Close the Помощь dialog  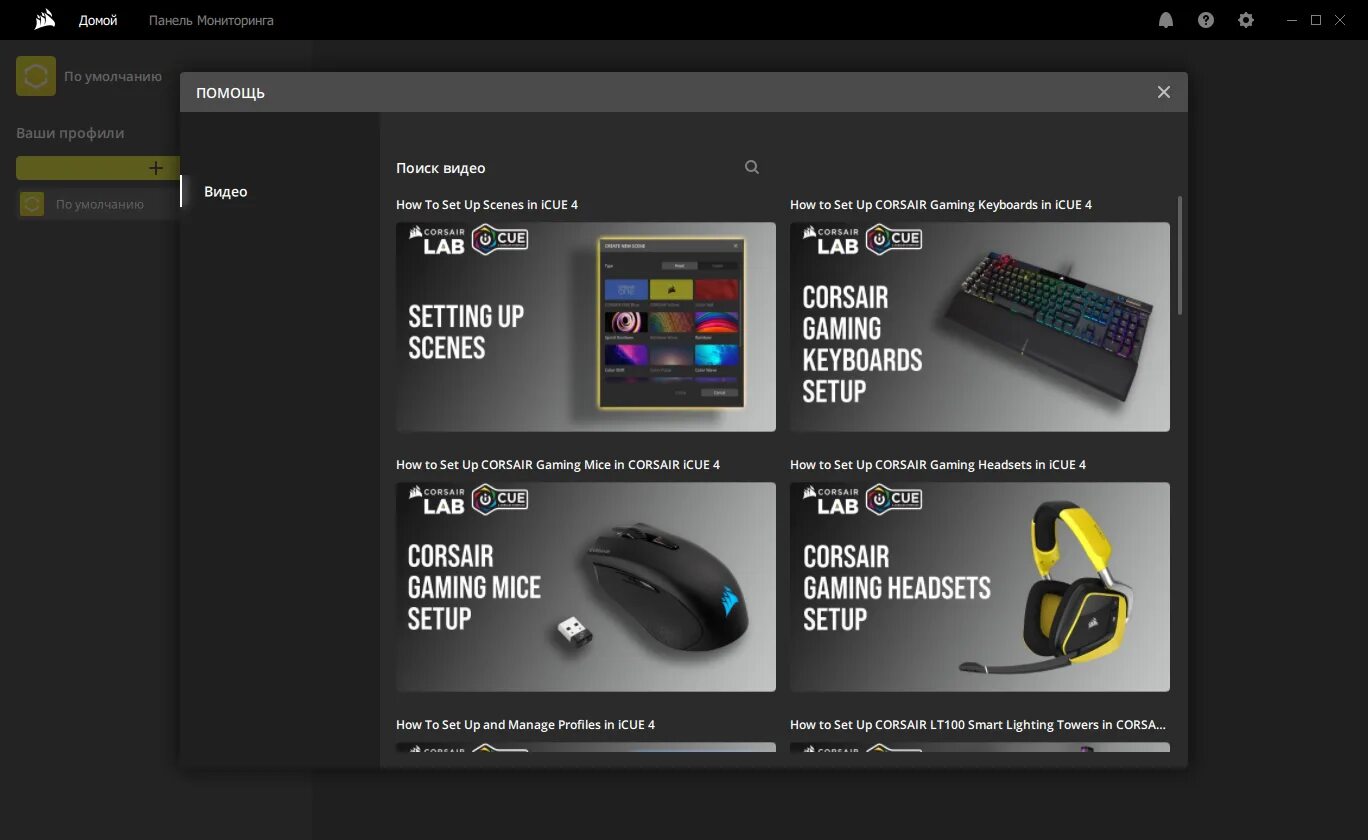tap(1164, 92)
